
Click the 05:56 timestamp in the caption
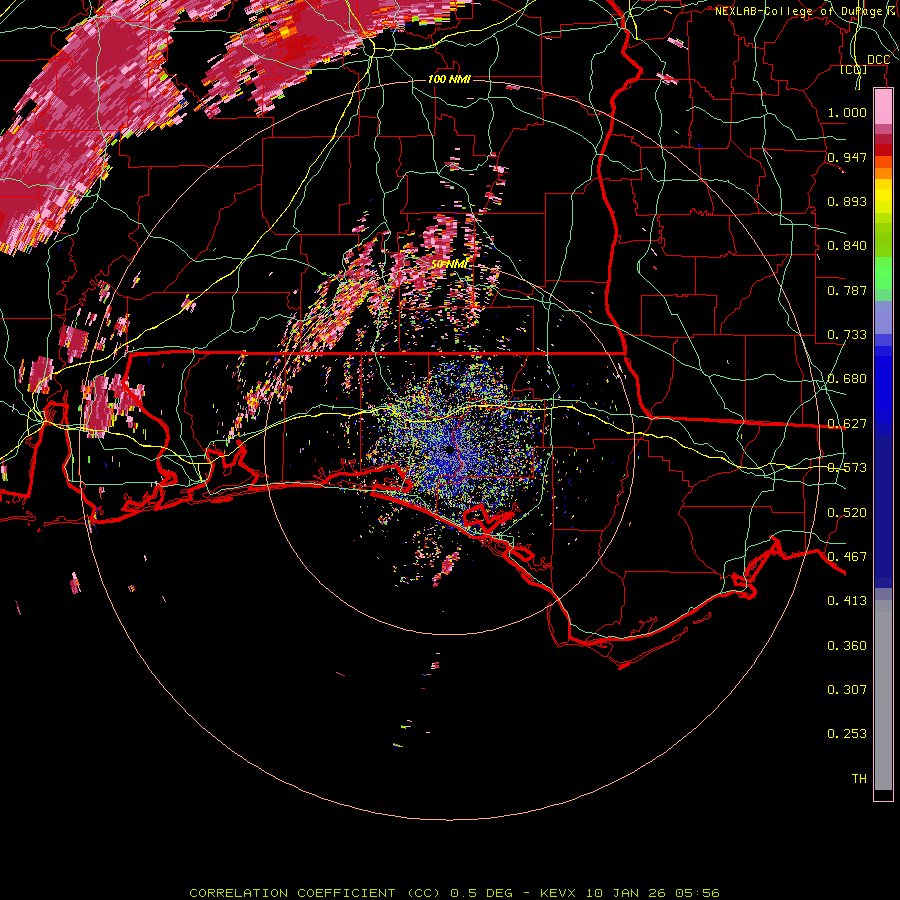coord(697,893)
